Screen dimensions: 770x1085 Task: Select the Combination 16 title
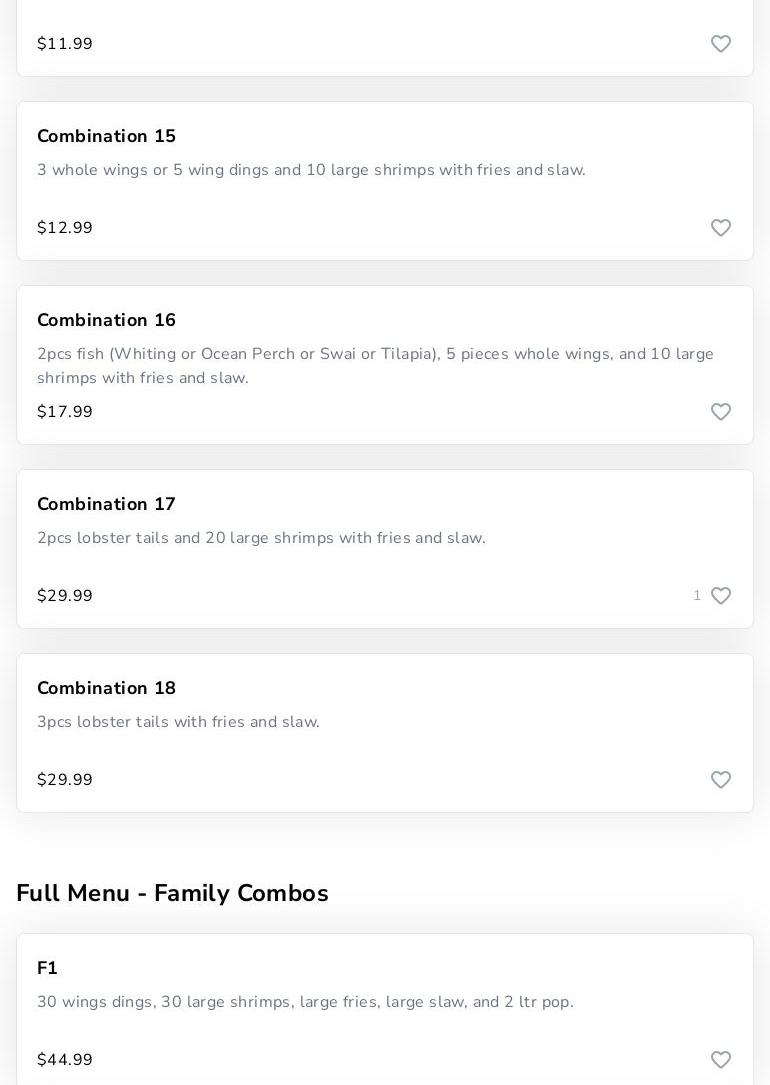pyautogui.click(x=106, y=320)
